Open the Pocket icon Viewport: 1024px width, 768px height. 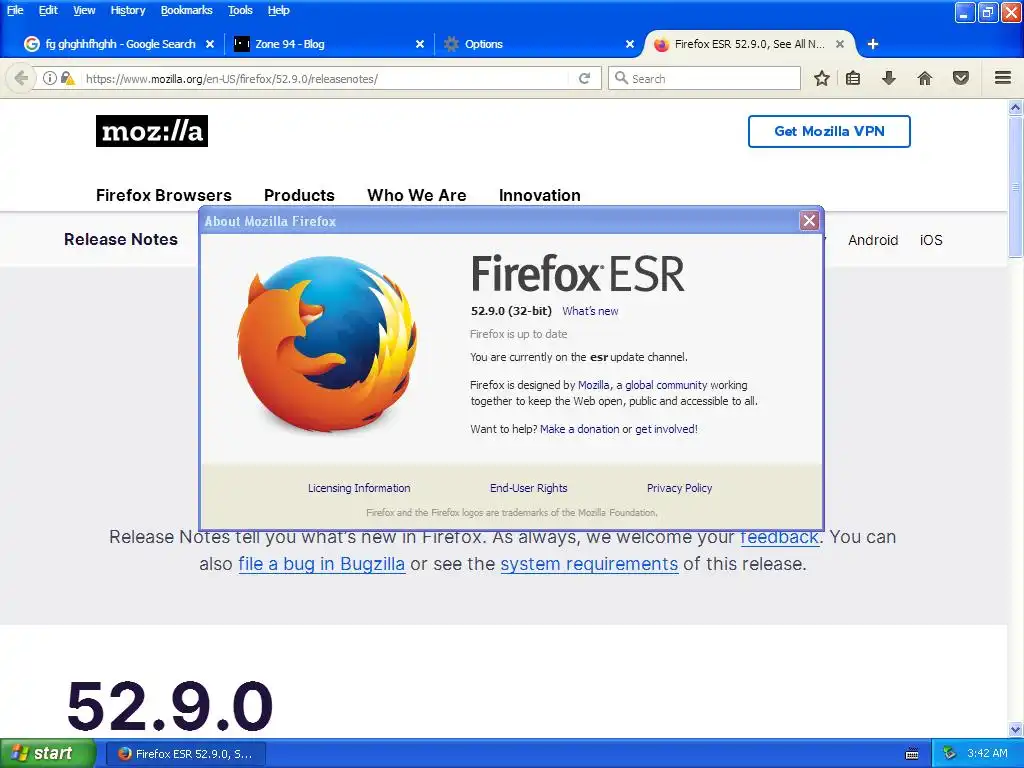click(x=961, y=78)
